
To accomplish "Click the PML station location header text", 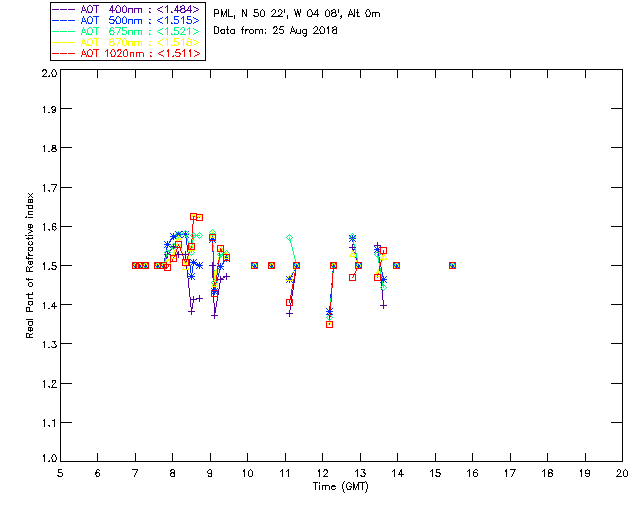I will click(x=297, y=13).
